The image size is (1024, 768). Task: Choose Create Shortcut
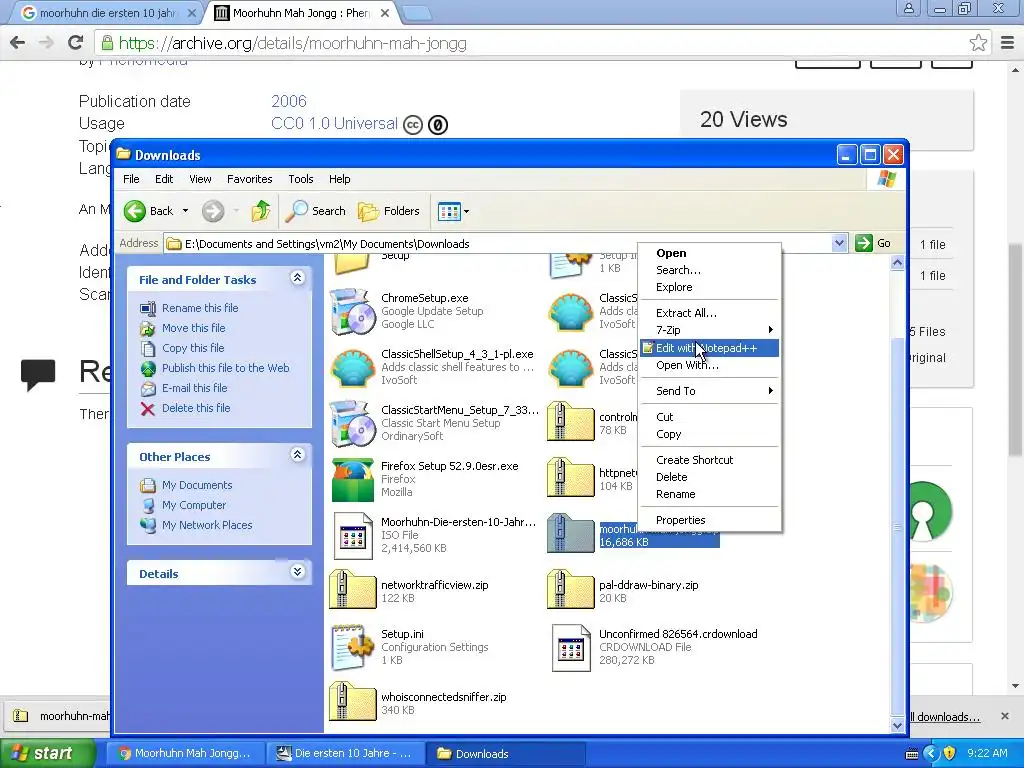point(709,460)
